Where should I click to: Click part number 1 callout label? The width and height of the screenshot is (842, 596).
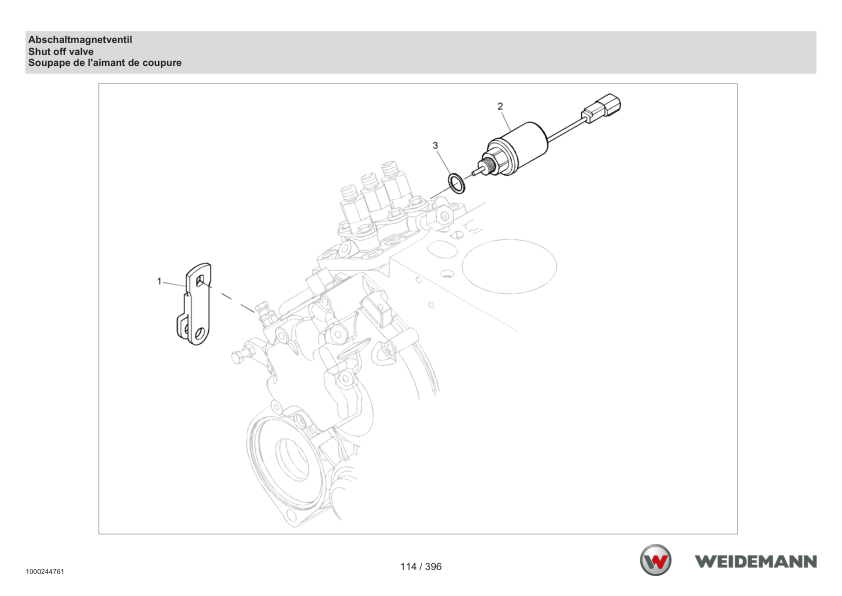(x=159, y=281)
